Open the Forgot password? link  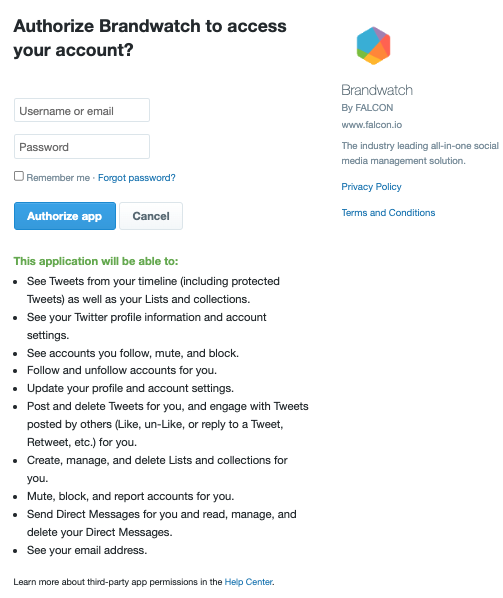coord(137,178)
